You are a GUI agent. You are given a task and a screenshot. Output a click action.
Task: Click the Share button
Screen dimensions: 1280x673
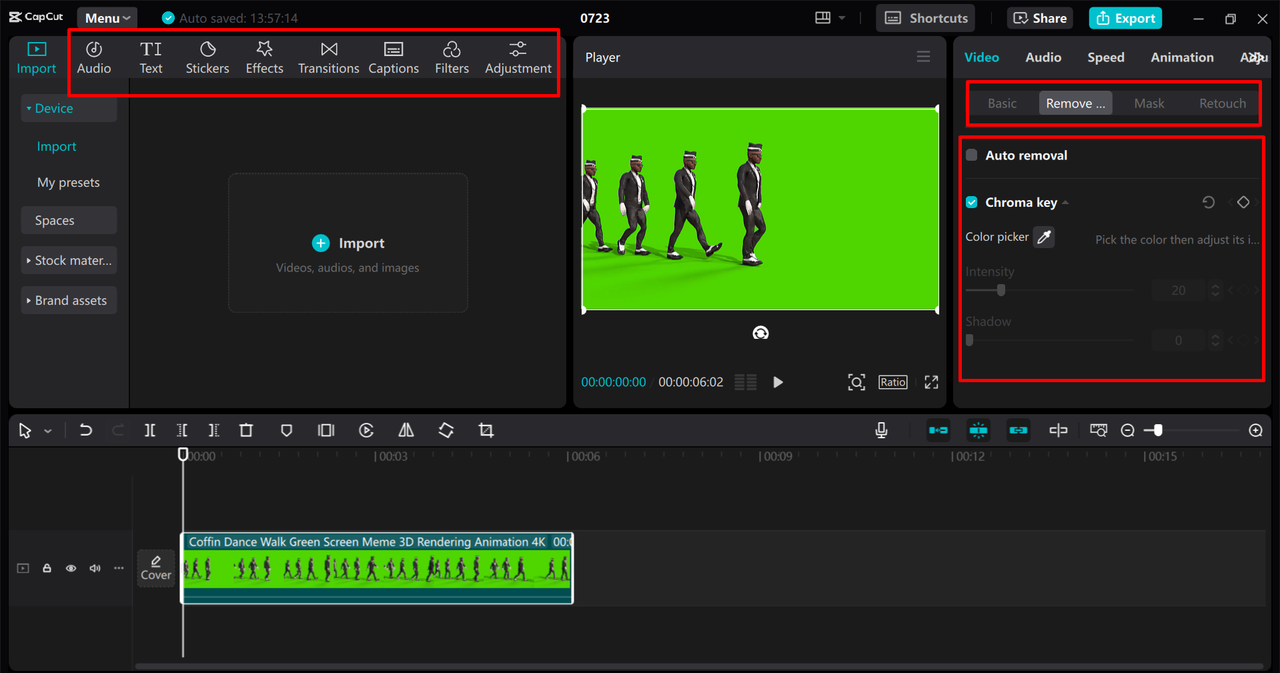(1041, 18)
